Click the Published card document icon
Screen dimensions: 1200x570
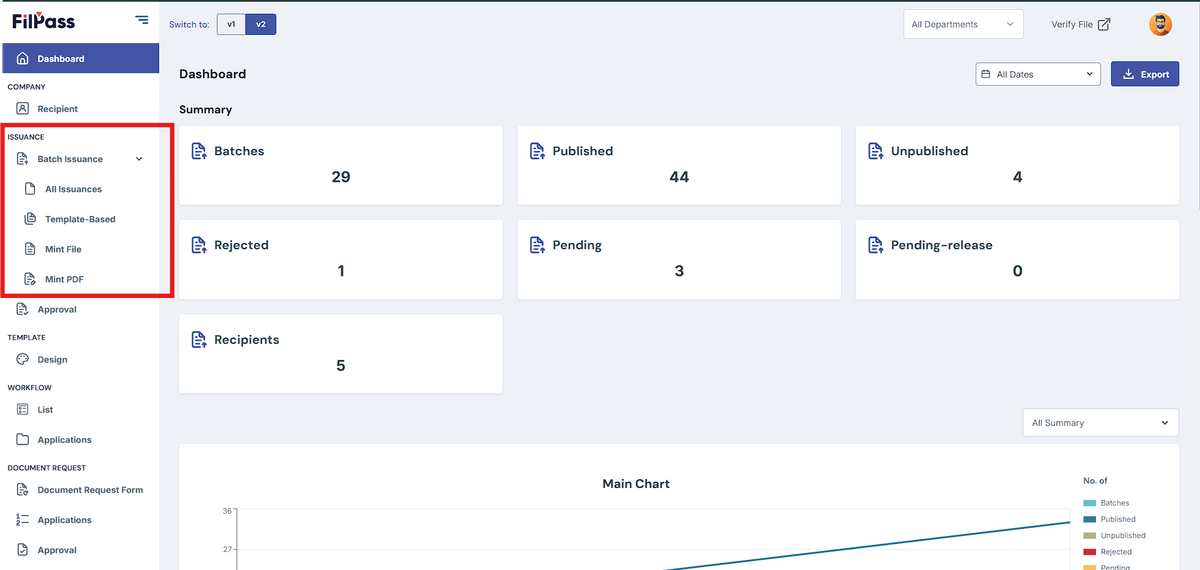click(x=537, y=151)
